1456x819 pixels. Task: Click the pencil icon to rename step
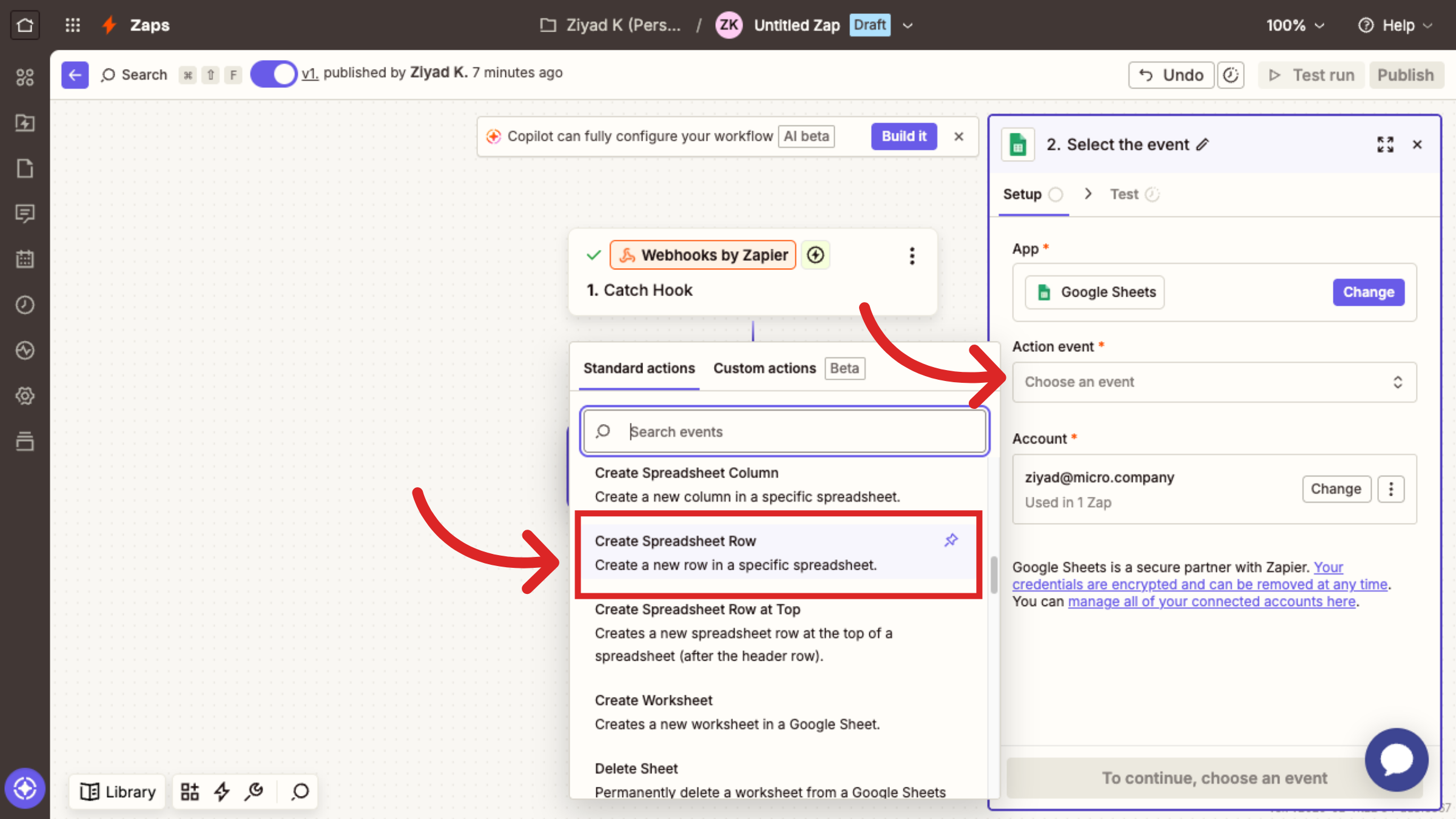(x=1202, y=144)
